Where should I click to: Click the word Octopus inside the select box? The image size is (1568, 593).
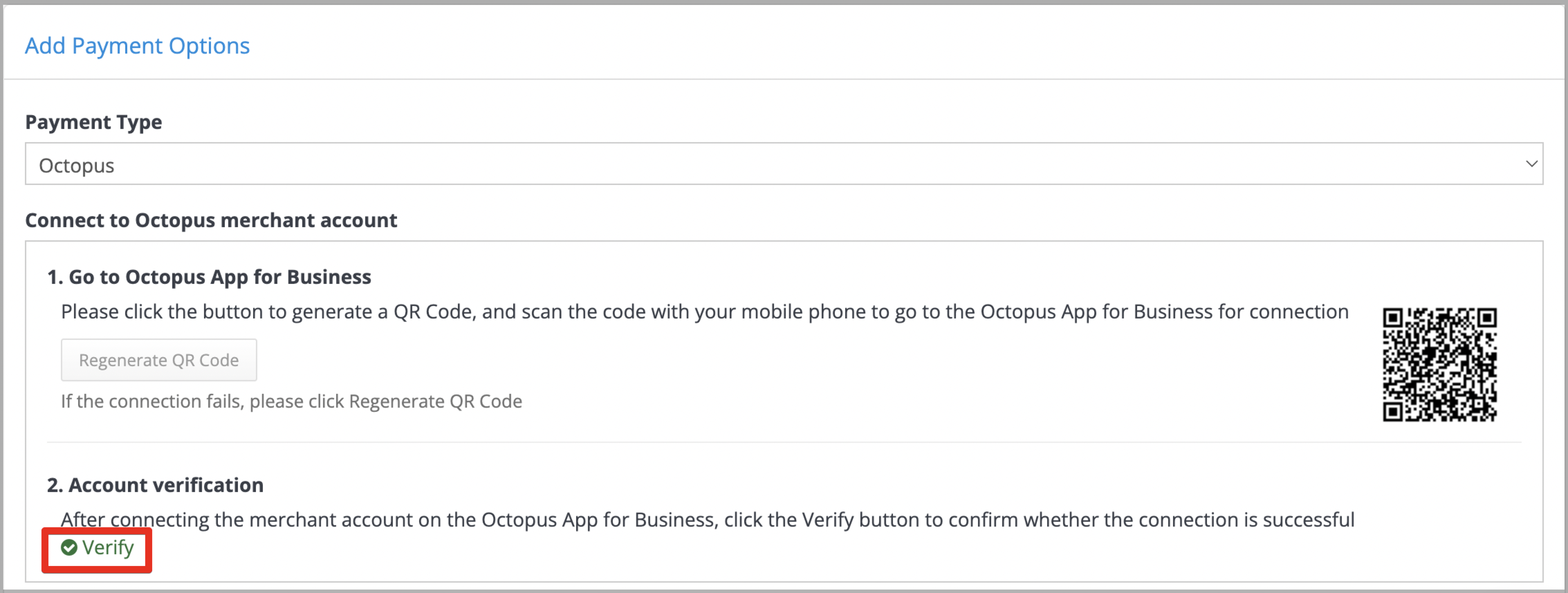point(77,166)
